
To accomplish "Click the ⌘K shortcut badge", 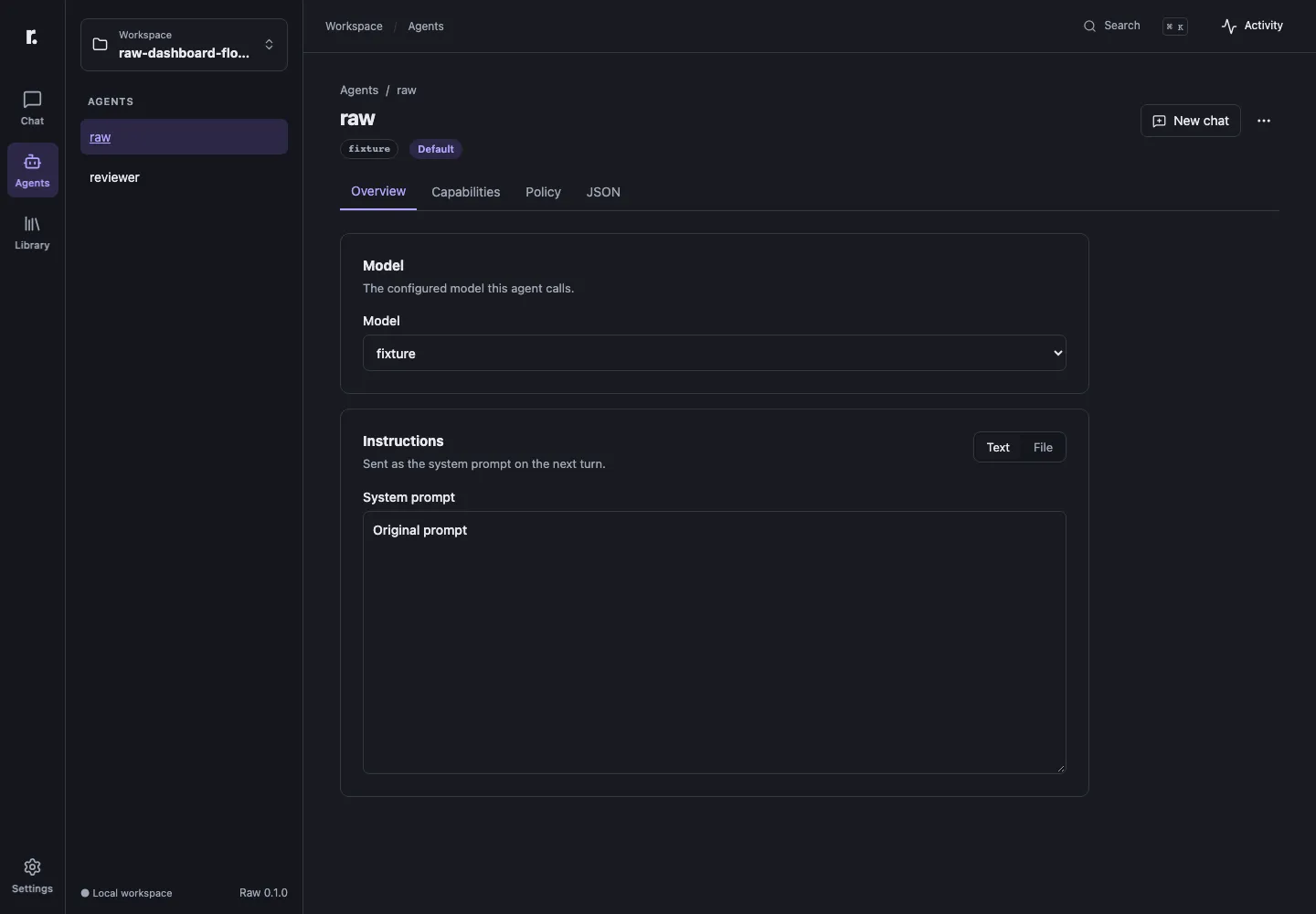I will [1175, 27].
